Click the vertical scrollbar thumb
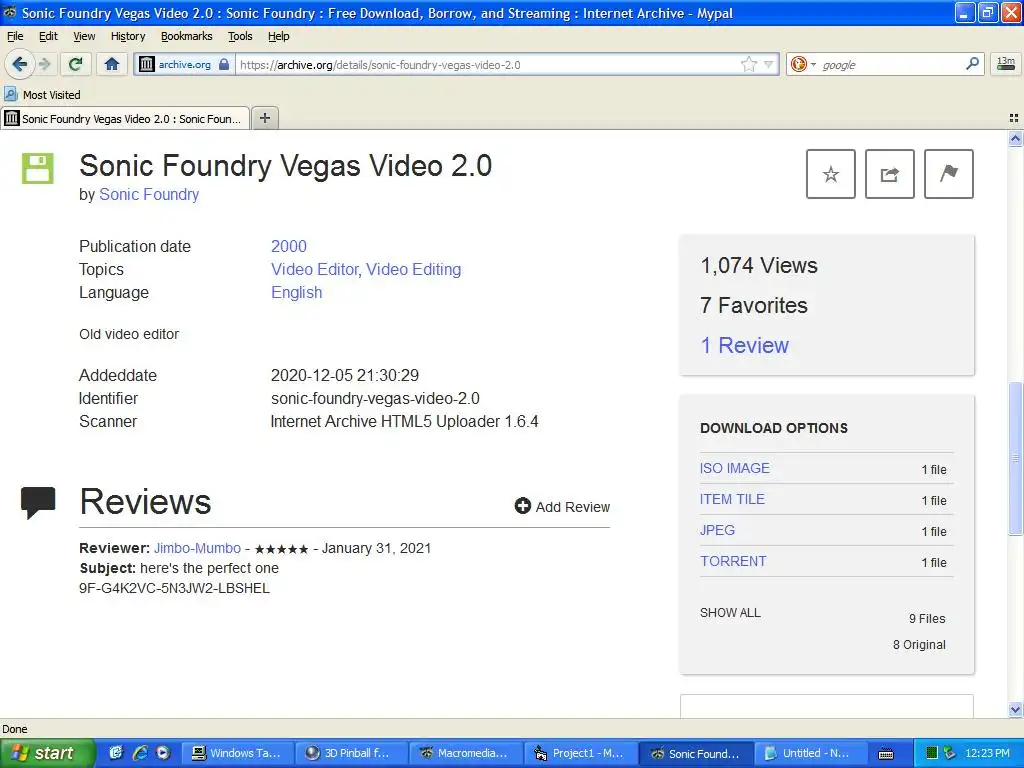 1015,458
